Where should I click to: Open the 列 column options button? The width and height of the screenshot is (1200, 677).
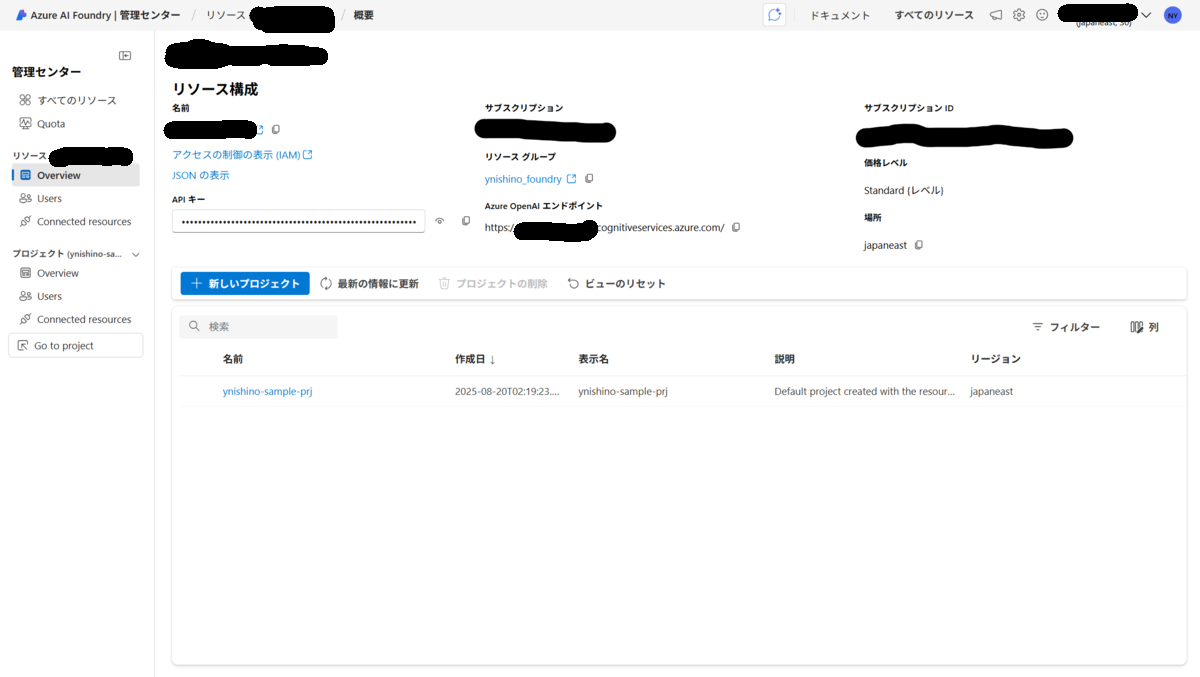pyautogui.click(x=1145, y=327)
